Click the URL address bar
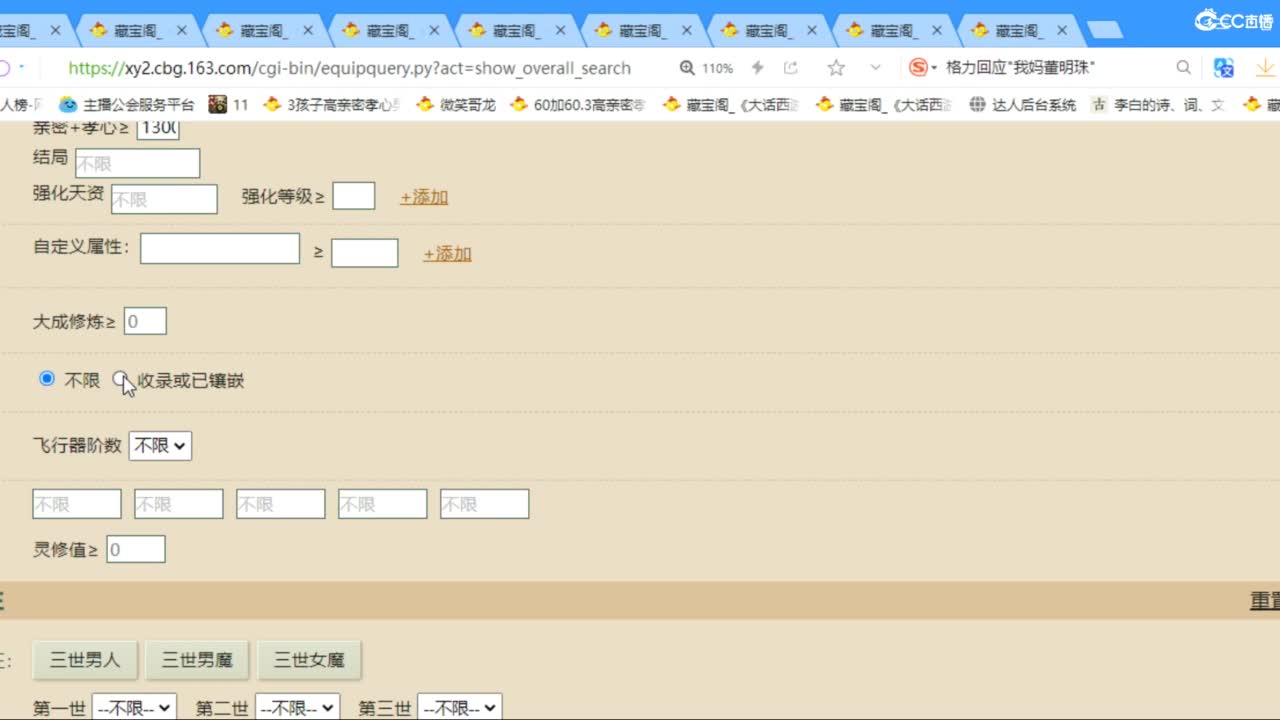Screen dimensions: 1280x720 click(350, 68)
